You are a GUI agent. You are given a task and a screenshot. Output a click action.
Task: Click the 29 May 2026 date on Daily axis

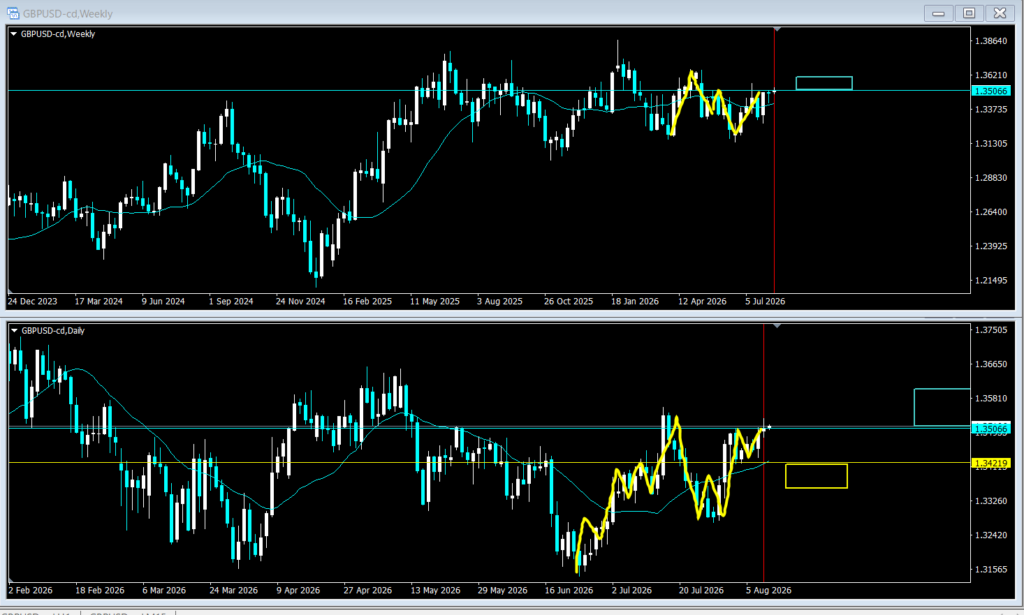point(502,590)
